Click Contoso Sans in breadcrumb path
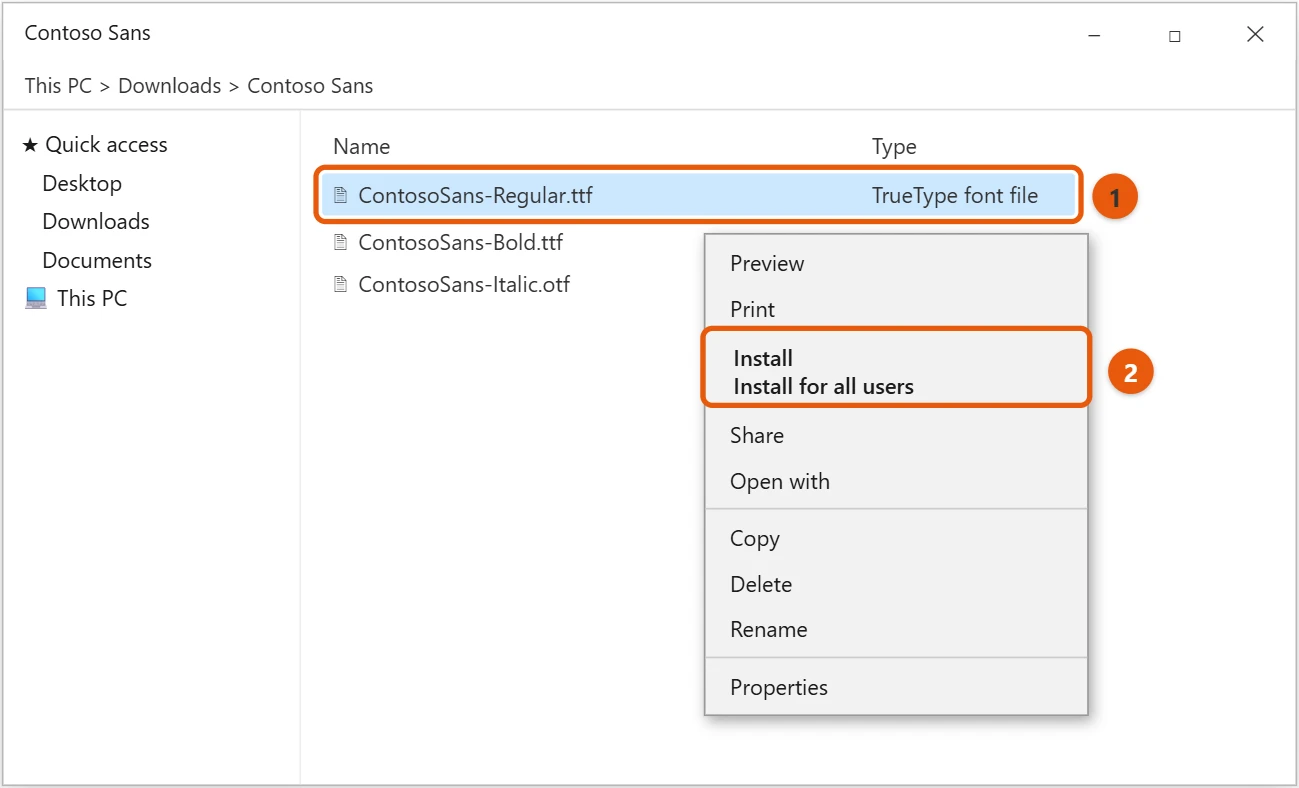 point(310,86)
